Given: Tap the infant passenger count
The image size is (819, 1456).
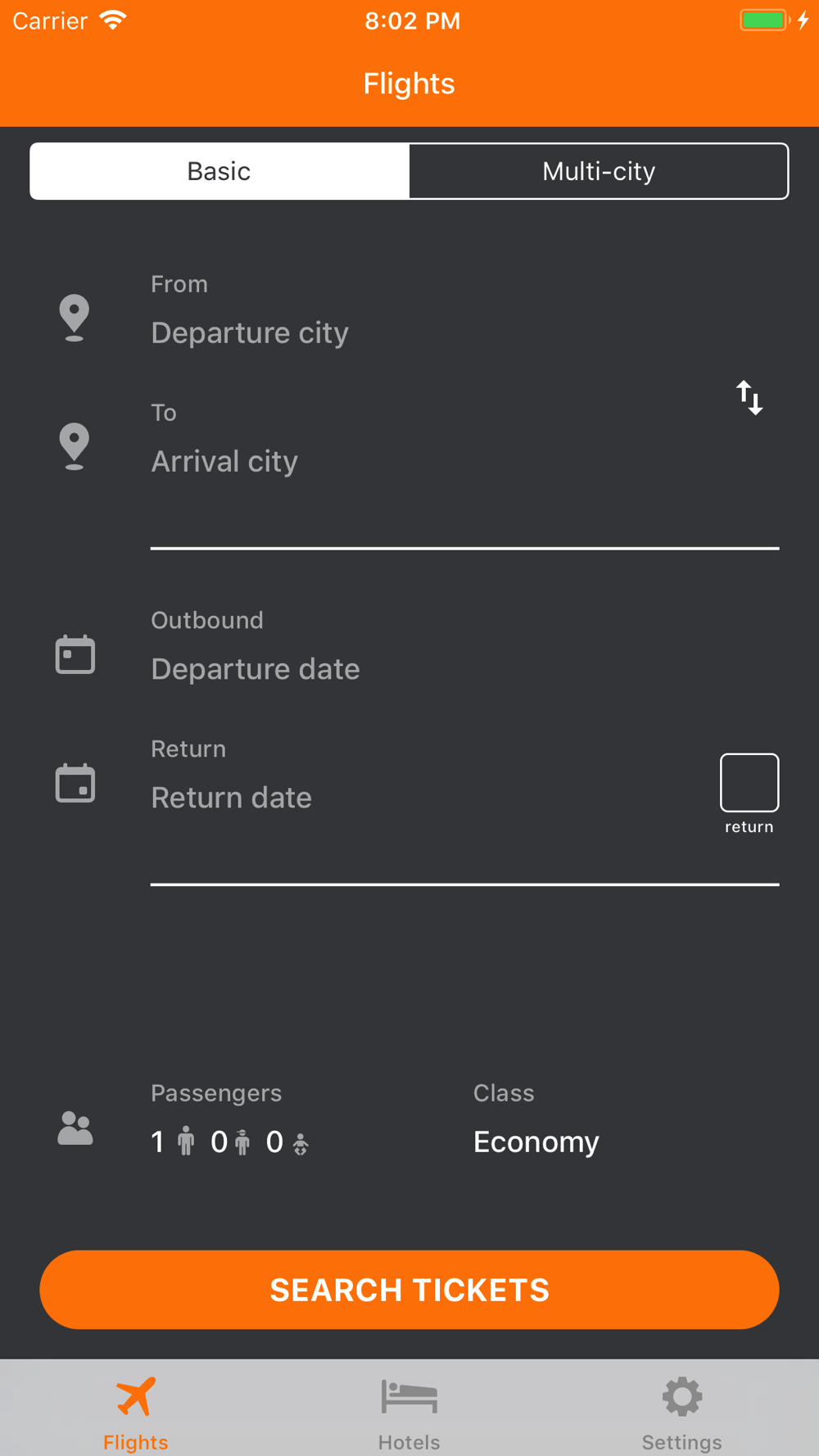Looking at the screenshot, I should coord(287,1142).
